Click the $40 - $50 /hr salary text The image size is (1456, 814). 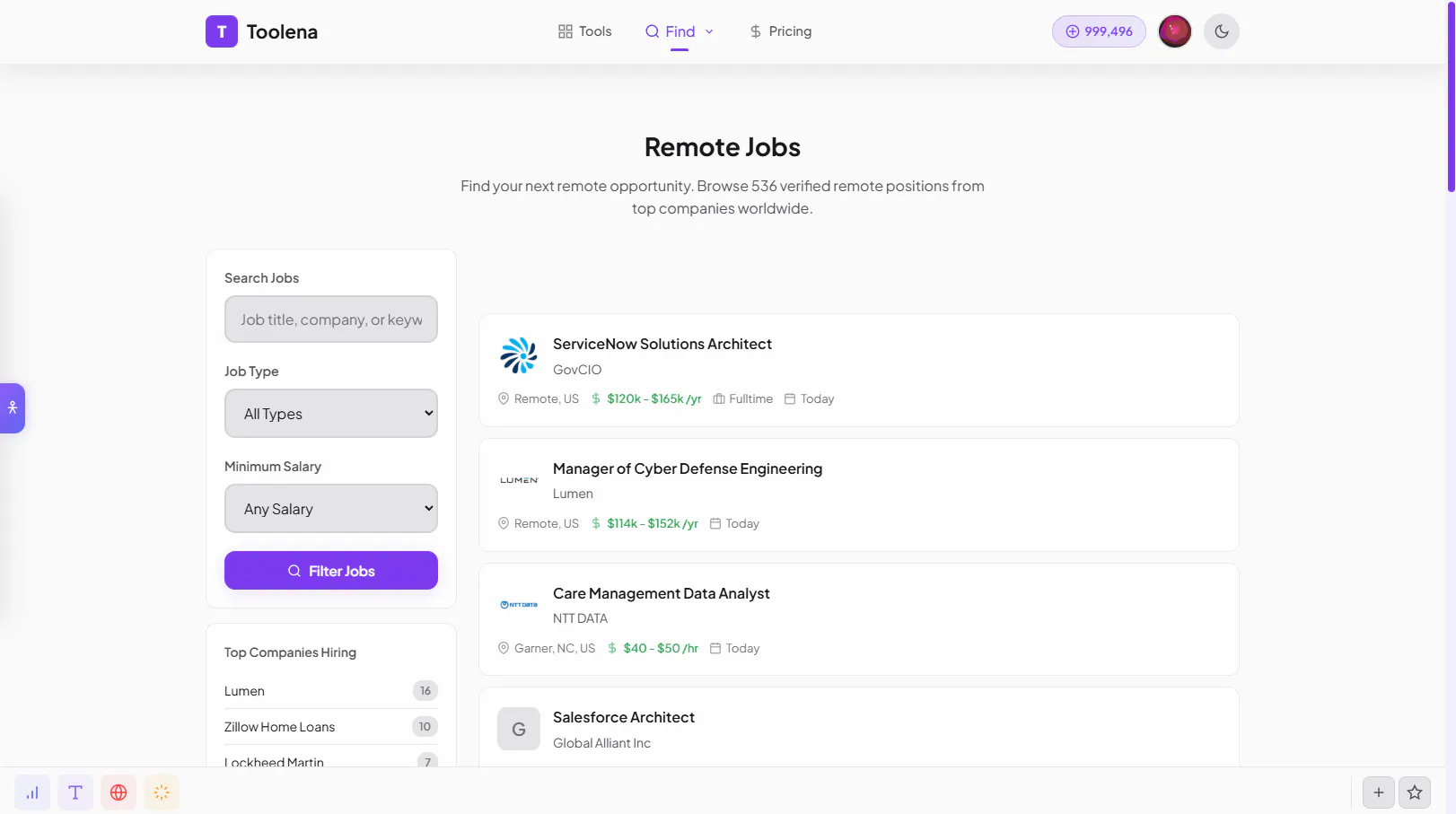pyautogui.click(x=661, y=648)
